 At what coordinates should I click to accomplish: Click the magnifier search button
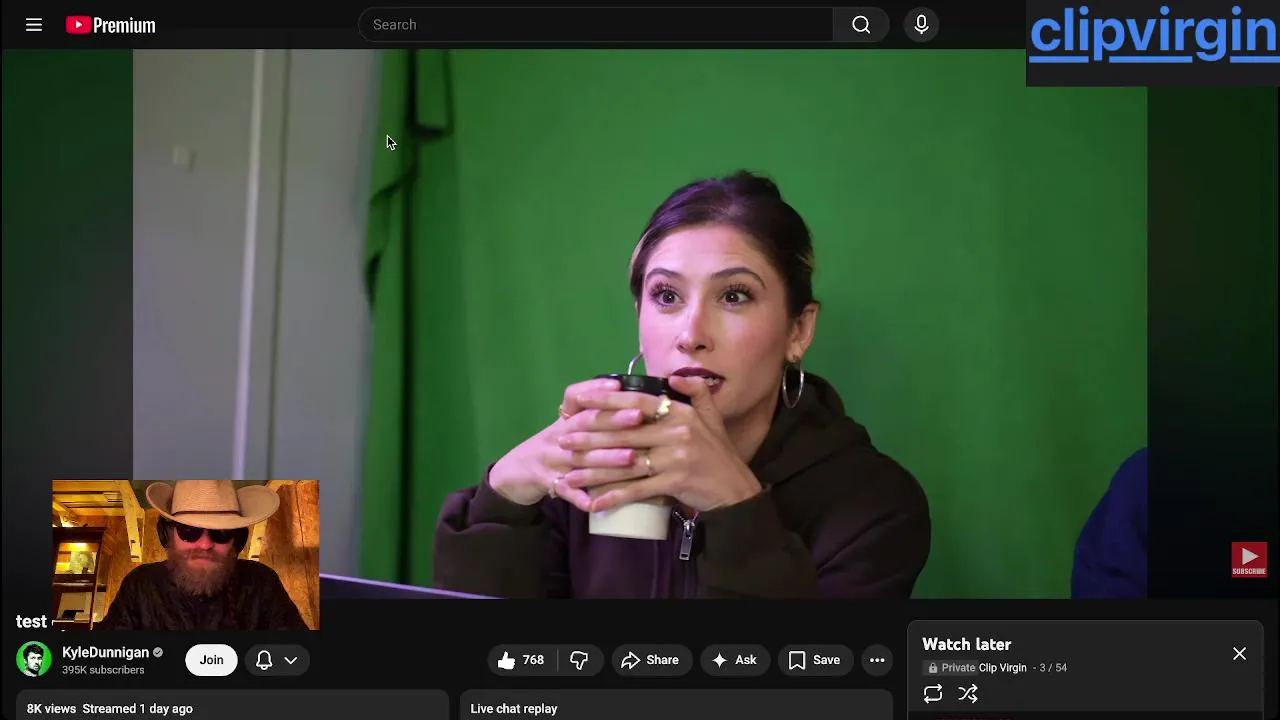(861, 25)
